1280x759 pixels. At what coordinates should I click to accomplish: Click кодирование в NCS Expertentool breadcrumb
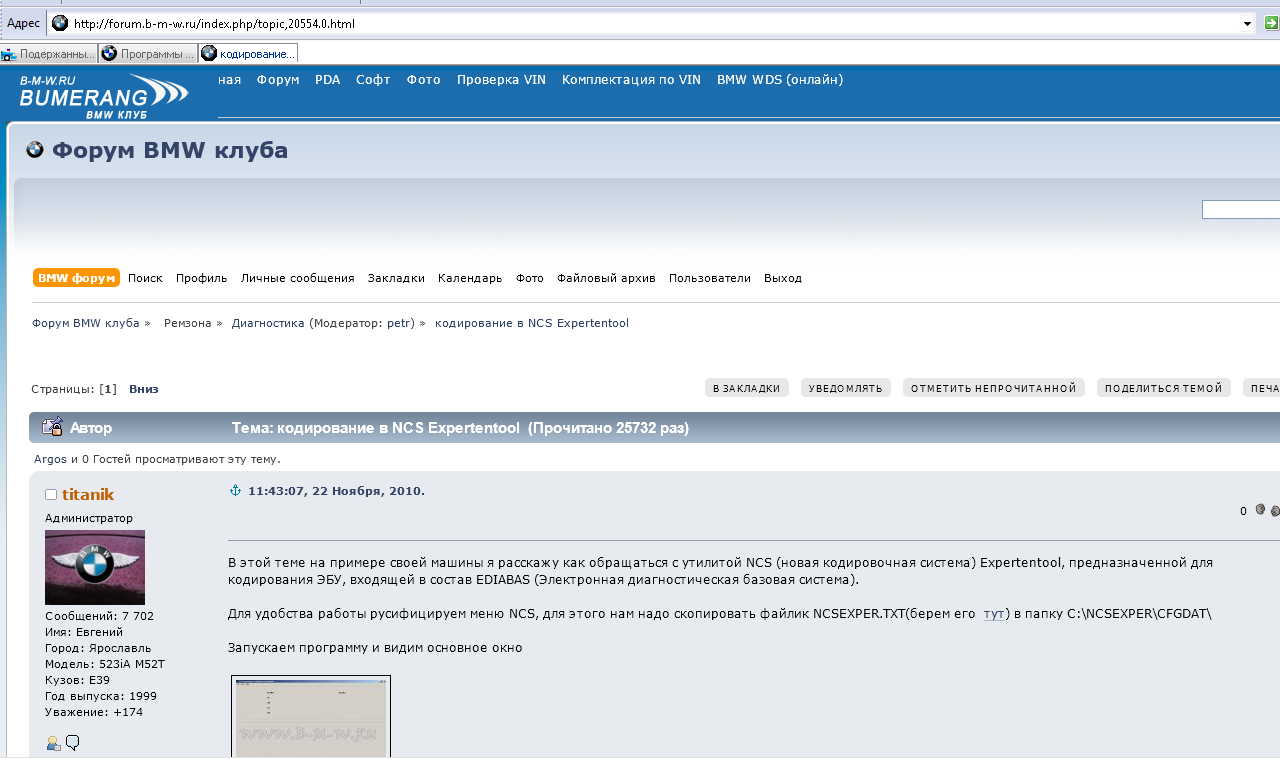click(532, 323)
